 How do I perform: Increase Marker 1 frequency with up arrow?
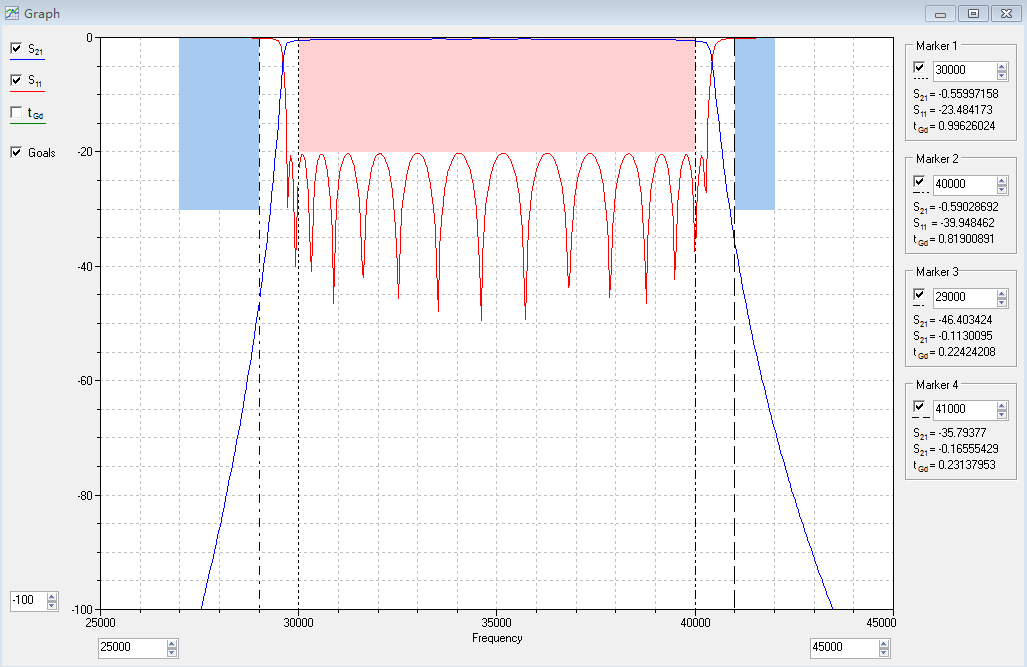tap(1002, 67)
